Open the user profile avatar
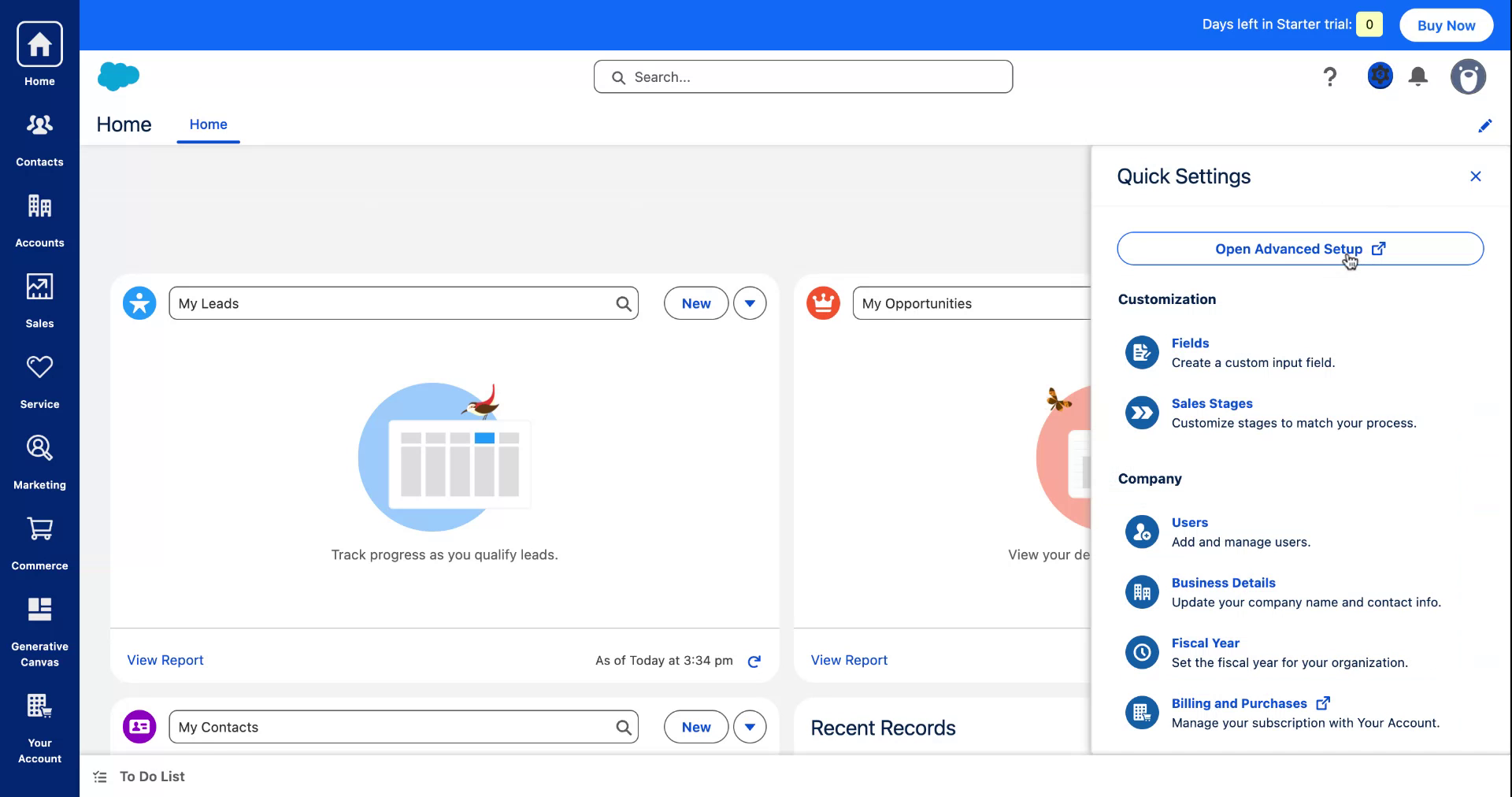The height and width of the screenshot is (797, 1512). pos(1468,76)
